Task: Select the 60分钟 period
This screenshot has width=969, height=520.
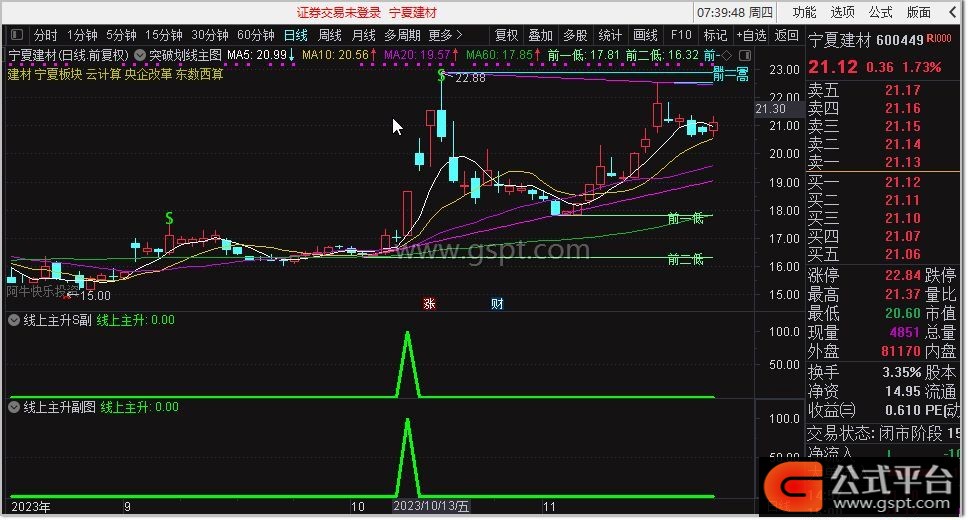Action: 256,35
